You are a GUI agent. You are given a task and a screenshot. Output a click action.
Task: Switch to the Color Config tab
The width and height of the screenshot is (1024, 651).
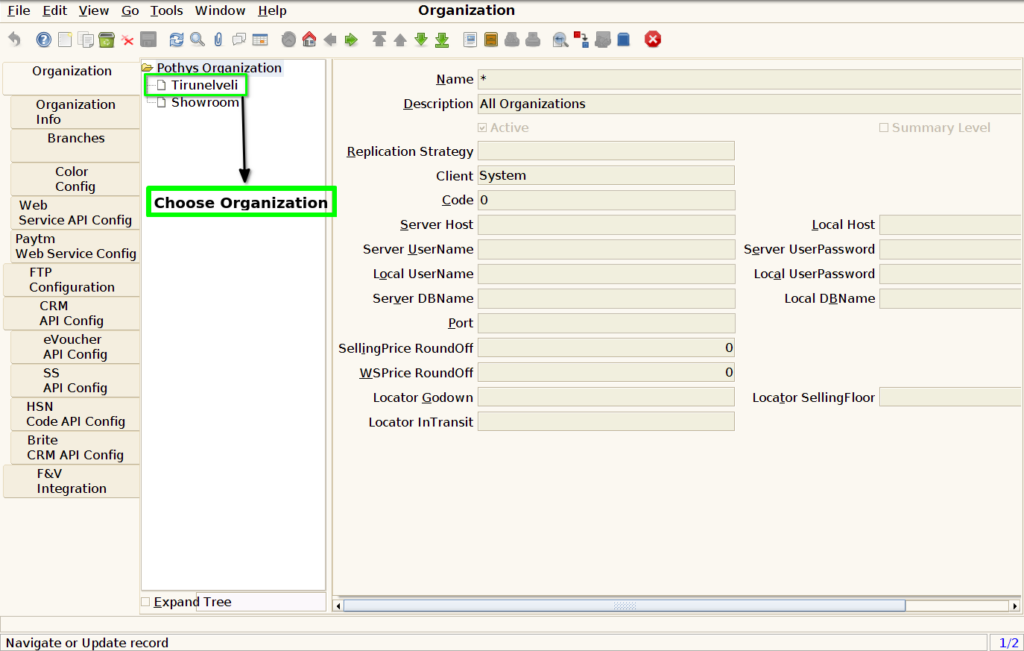(75, 179)
